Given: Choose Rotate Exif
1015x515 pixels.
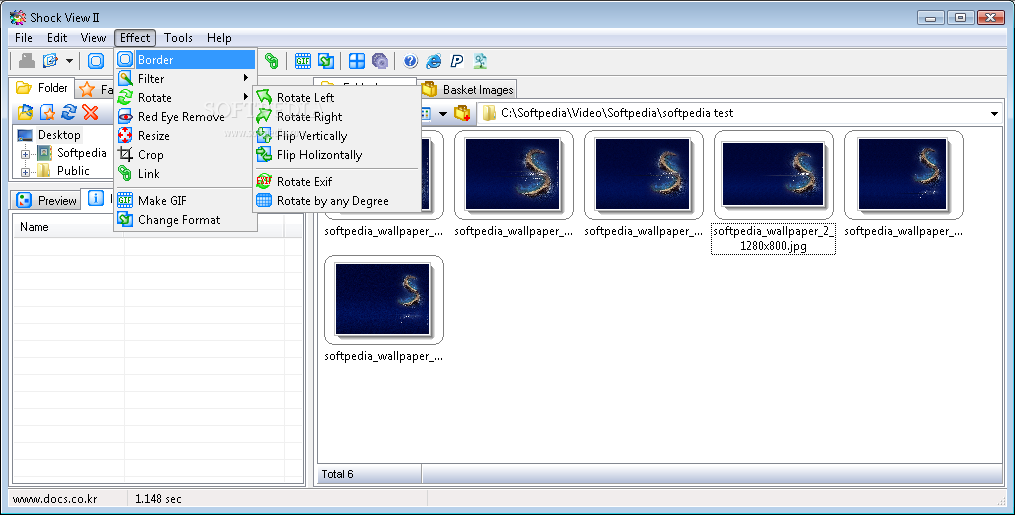Looking at the screenshot, I should click(x=337, y=181).
